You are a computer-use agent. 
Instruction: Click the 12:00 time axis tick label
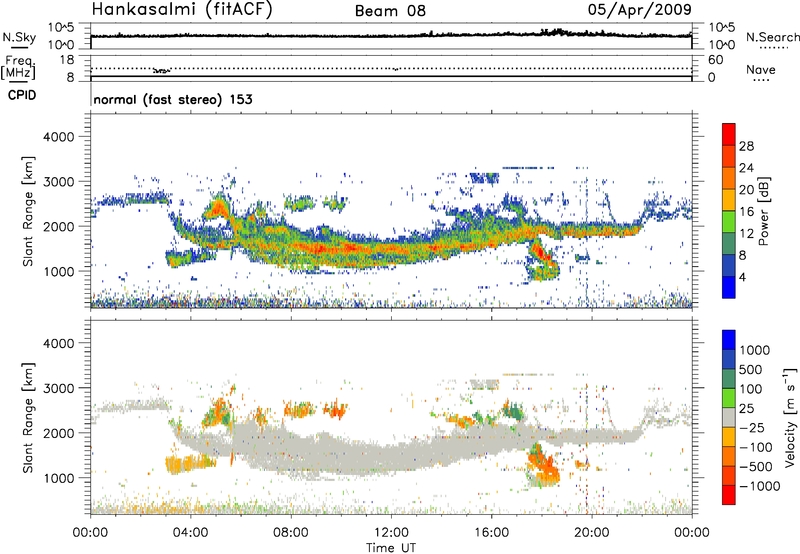click(391, 533)
